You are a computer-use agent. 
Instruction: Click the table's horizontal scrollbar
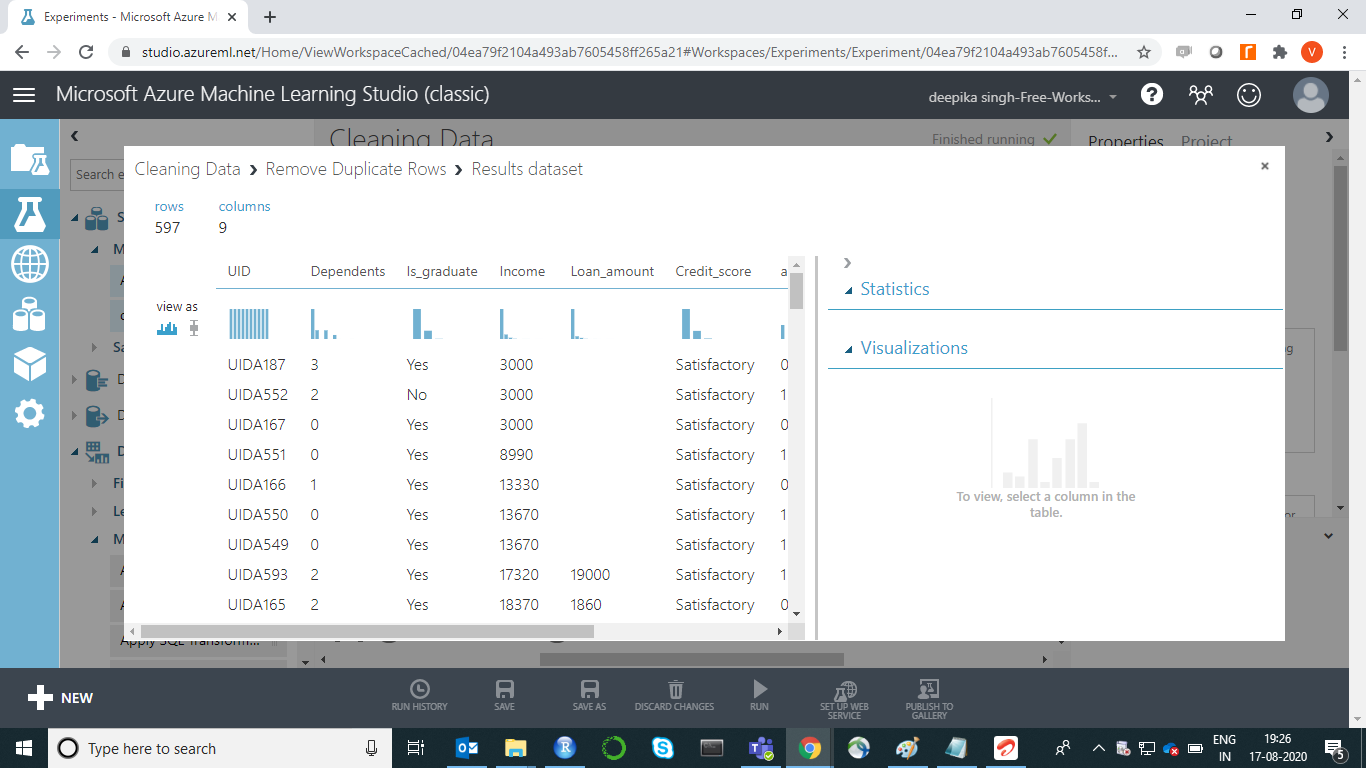click(367, 632)
